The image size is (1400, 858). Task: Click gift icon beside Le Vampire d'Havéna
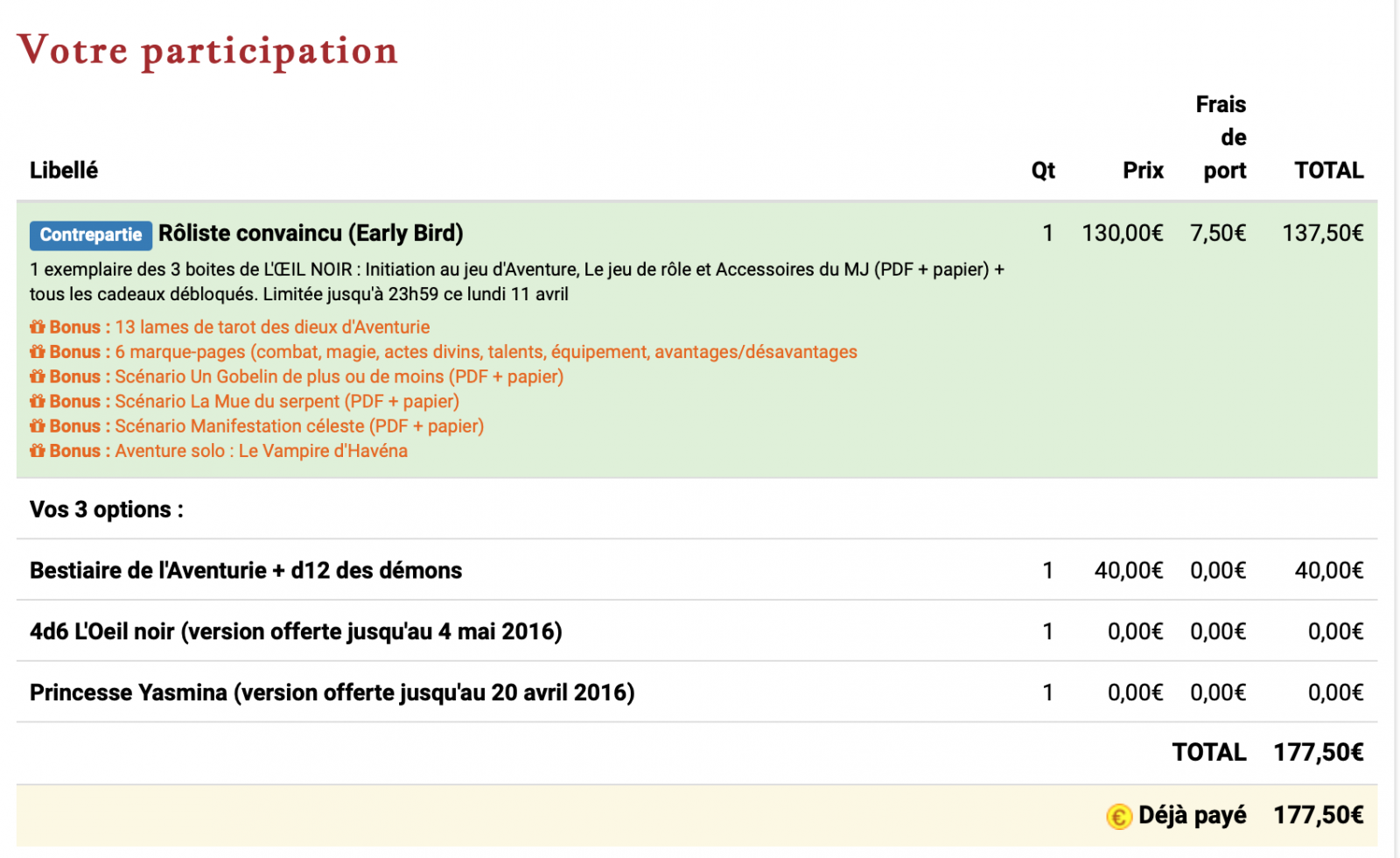tap(37, 451)
